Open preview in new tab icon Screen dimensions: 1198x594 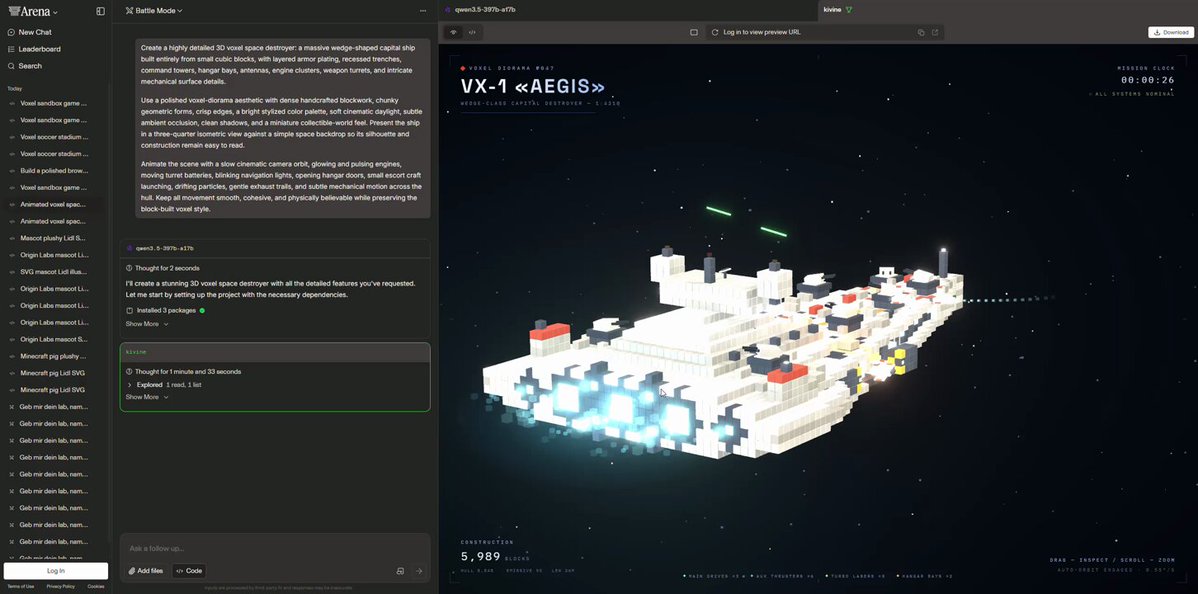coord(934,32)
